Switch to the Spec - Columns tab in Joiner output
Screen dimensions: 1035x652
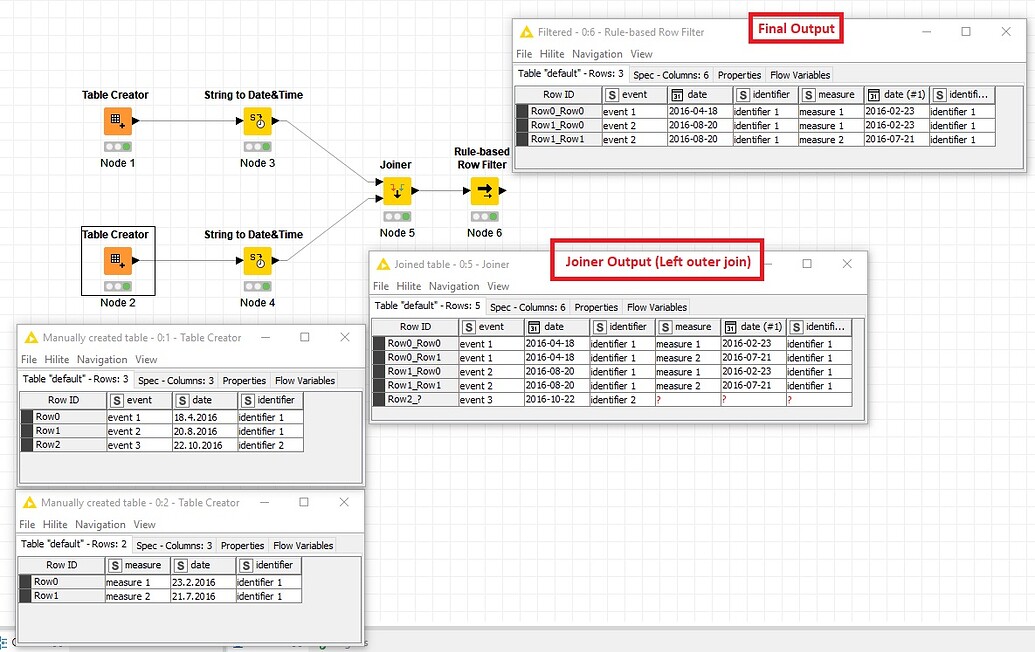[528, 306]
